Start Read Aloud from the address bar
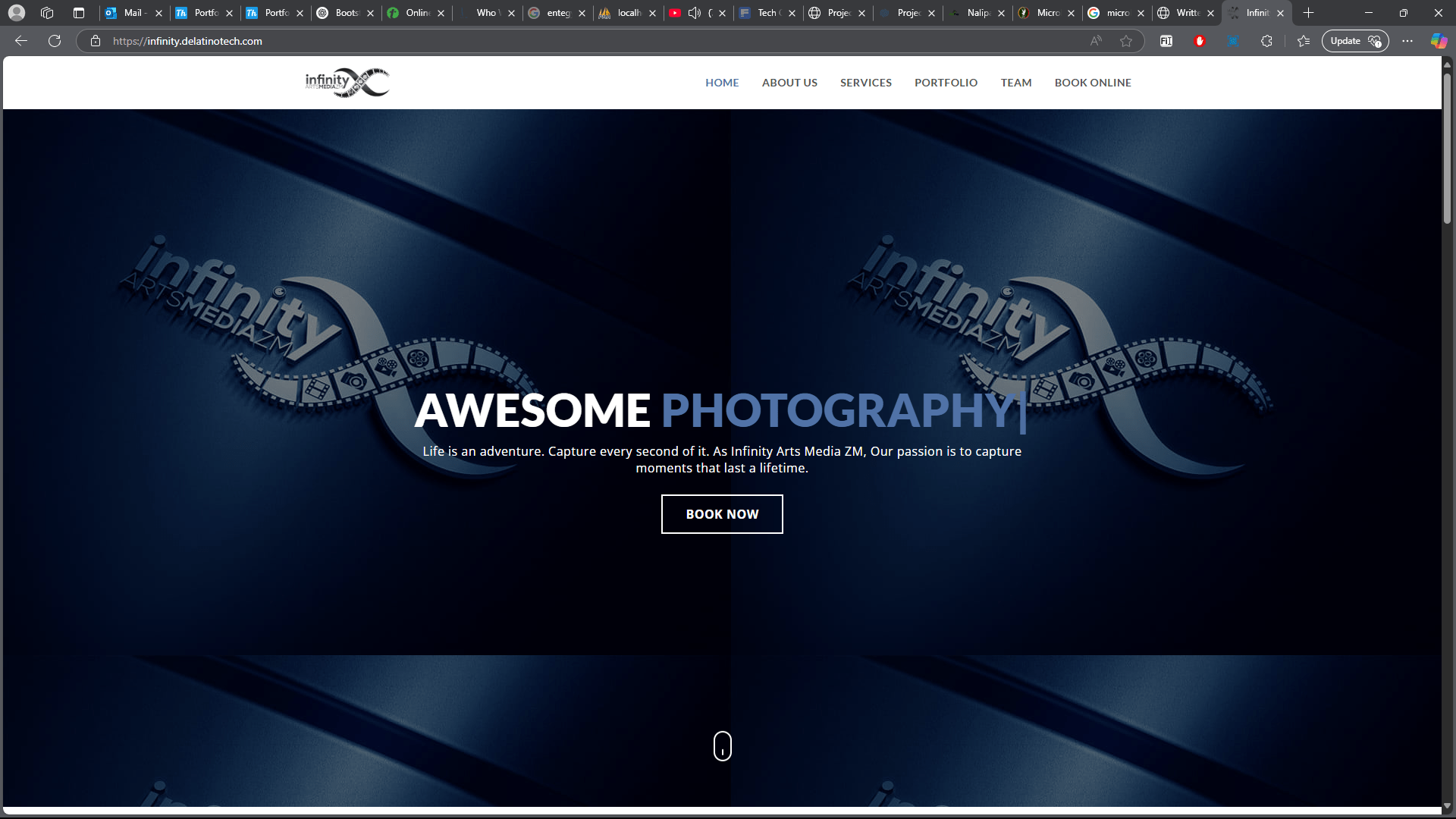The image size is (1456, 819). point(1096,41)
